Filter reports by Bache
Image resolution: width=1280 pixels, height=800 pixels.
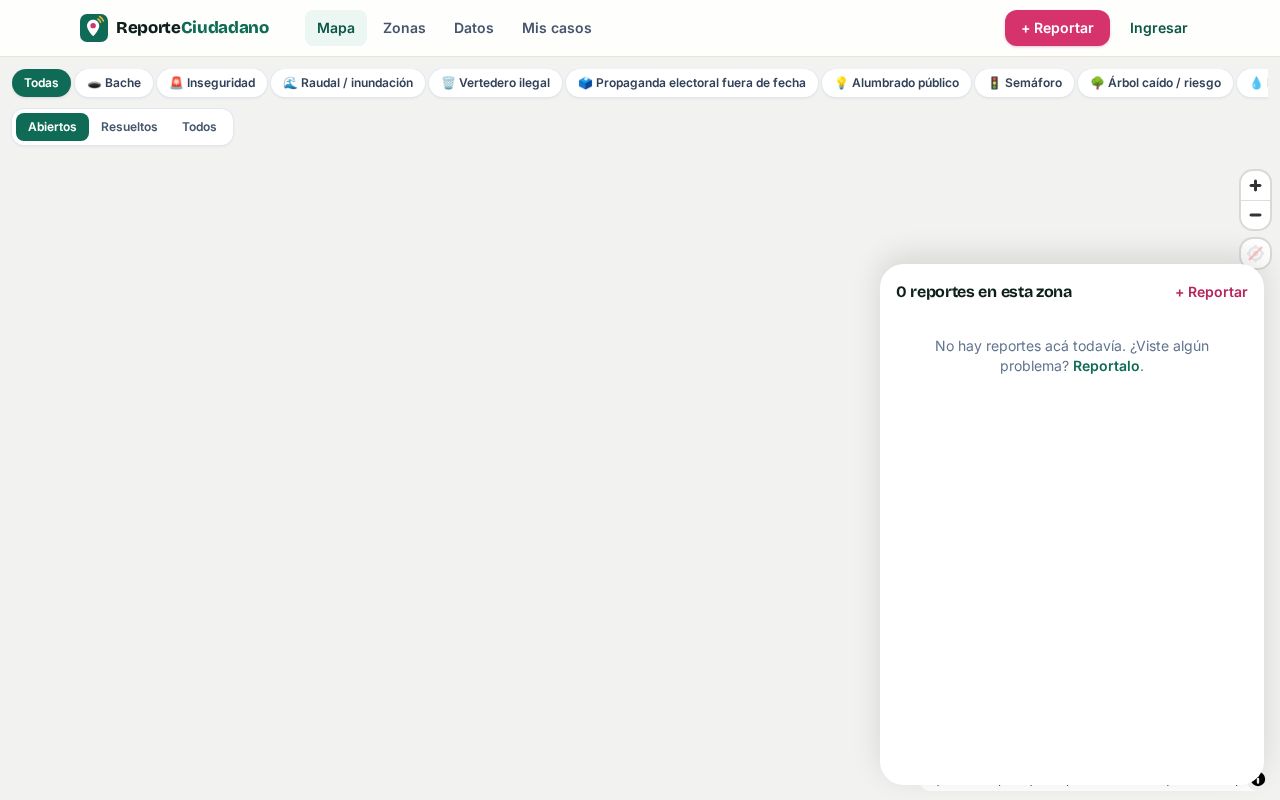(x=114, y=83)
